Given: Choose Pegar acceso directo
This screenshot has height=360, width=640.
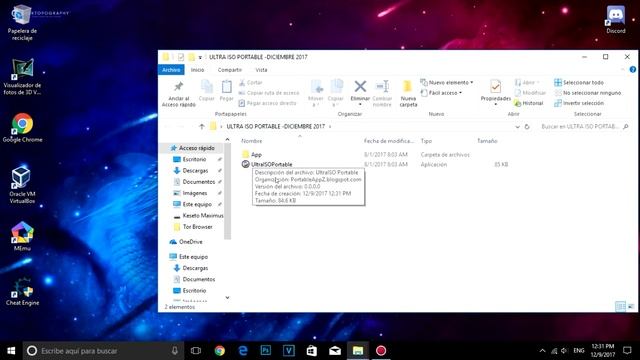Looking at the screenshot, I should tap(267, 103).
